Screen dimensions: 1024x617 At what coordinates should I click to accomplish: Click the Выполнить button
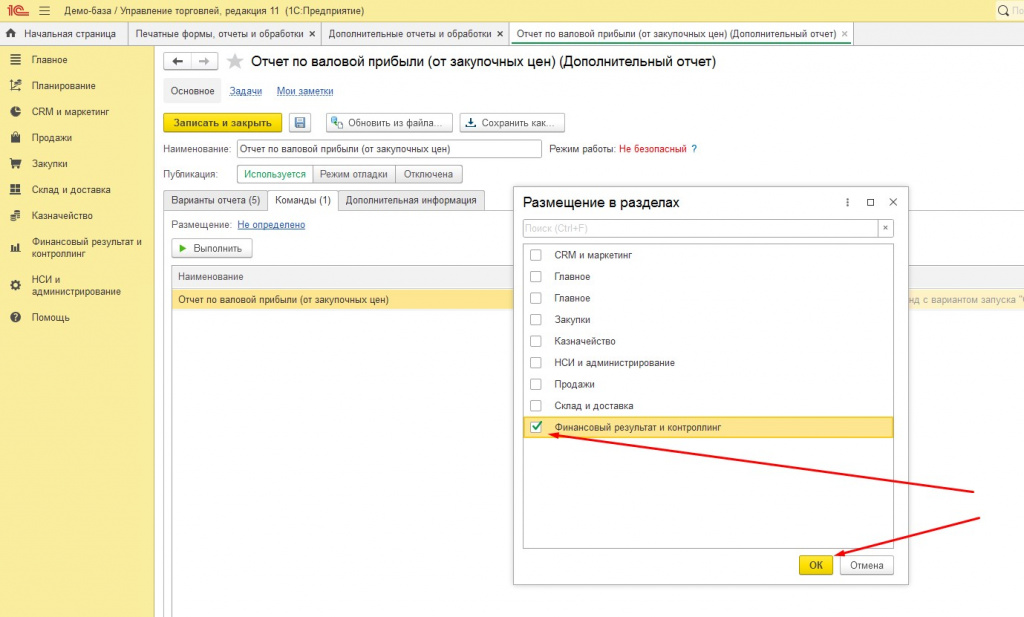click(212, 249)
